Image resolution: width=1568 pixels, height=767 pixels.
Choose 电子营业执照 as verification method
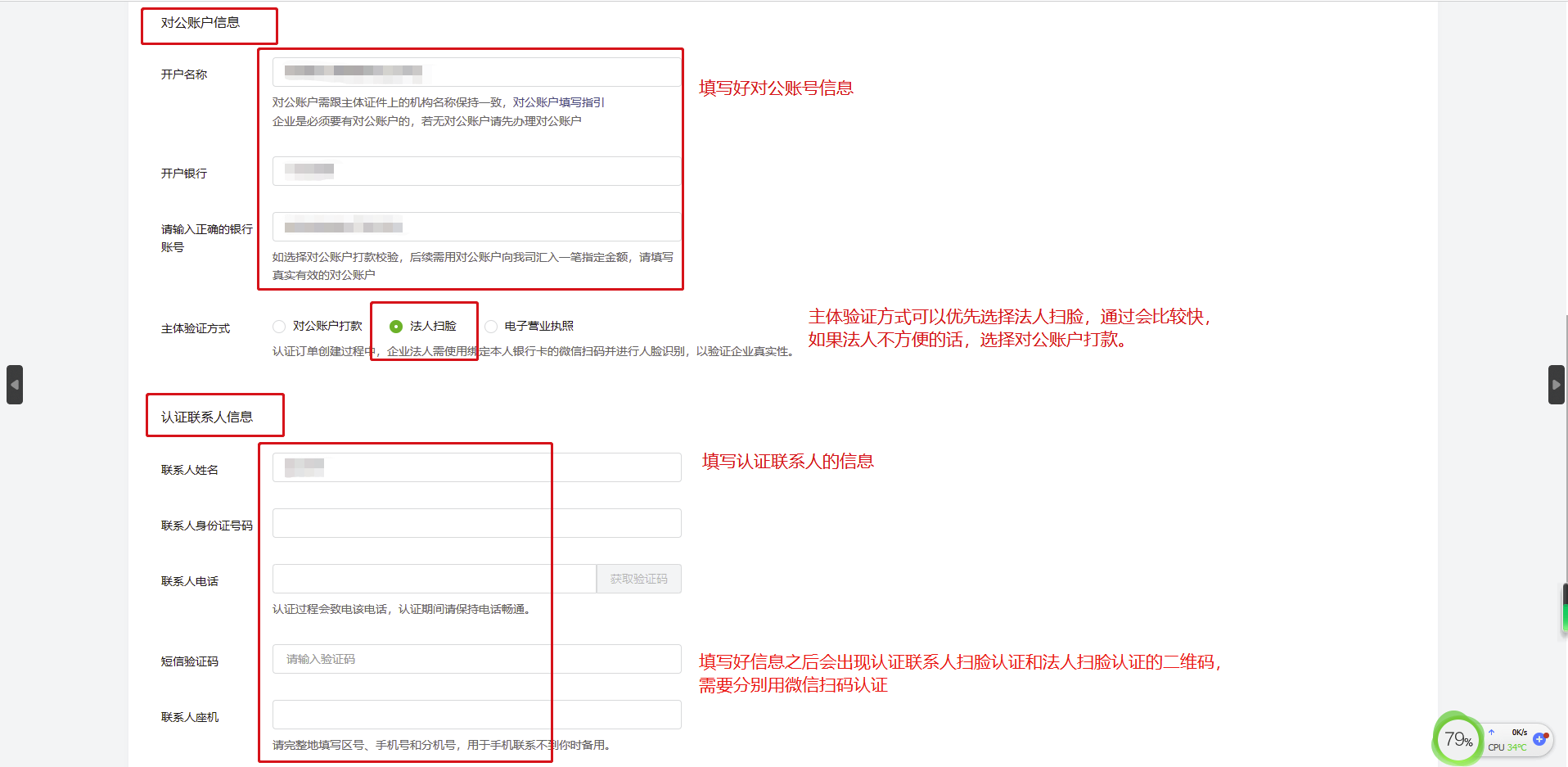tap(491, 327)
